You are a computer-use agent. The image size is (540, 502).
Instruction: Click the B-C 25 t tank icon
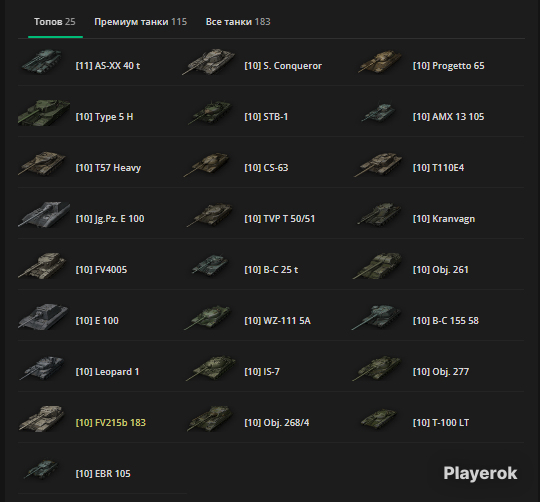[x=210, y=265]
